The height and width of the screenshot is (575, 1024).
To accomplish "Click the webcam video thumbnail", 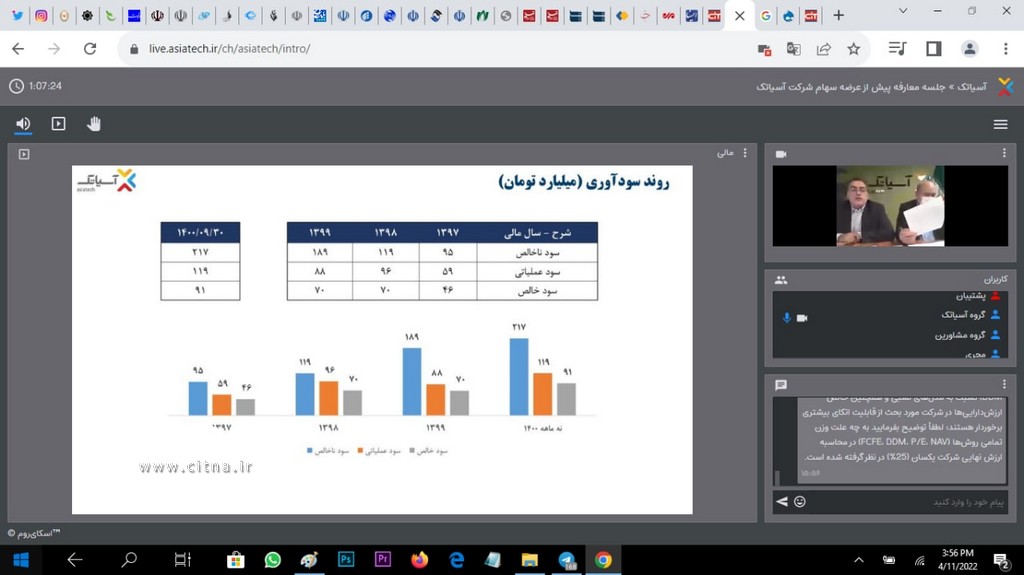I will pyautogui.click(x=889, y=206).
